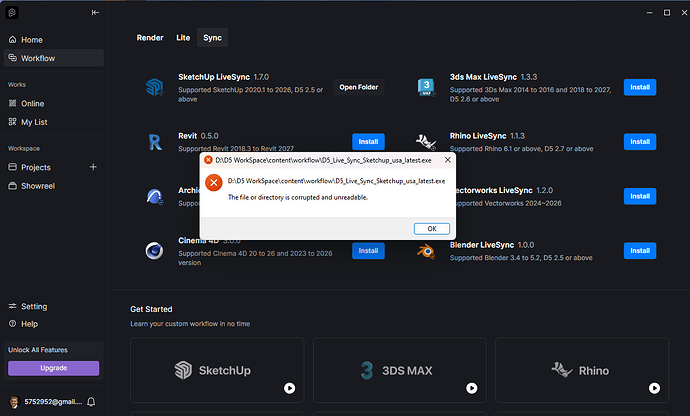Open the Home page
The image size is (690, 416).
coord(54,40)
